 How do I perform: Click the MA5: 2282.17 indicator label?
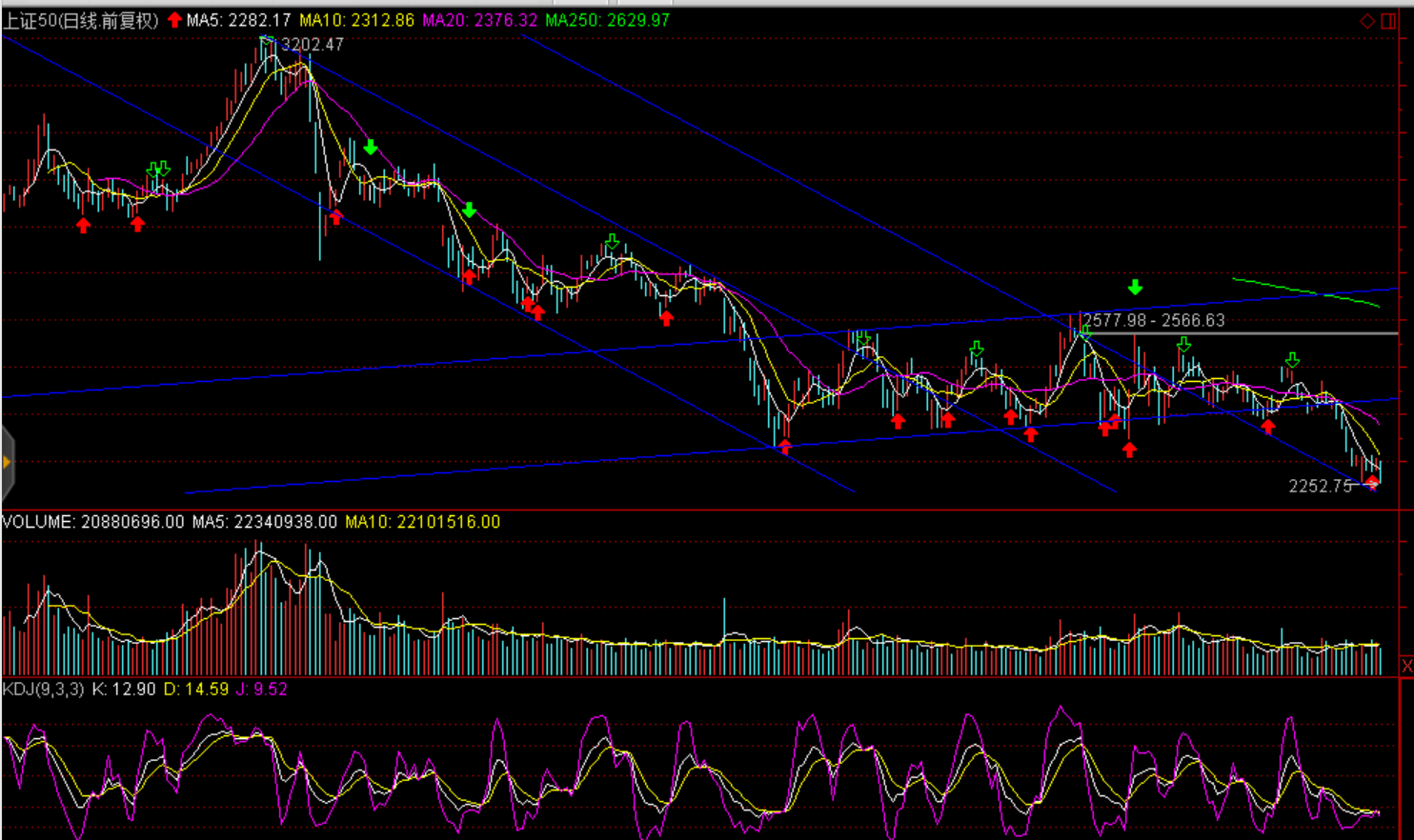click(238, 20)
